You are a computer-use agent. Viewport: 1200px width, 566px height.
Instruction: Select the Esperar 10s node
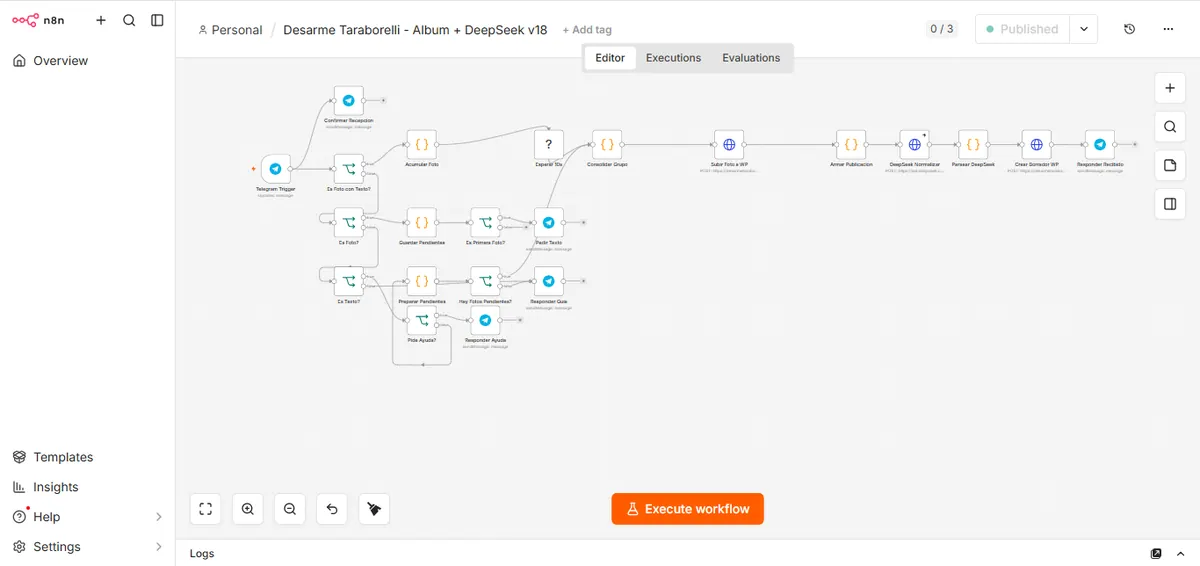pyautogui.click(x=548, y=145)
